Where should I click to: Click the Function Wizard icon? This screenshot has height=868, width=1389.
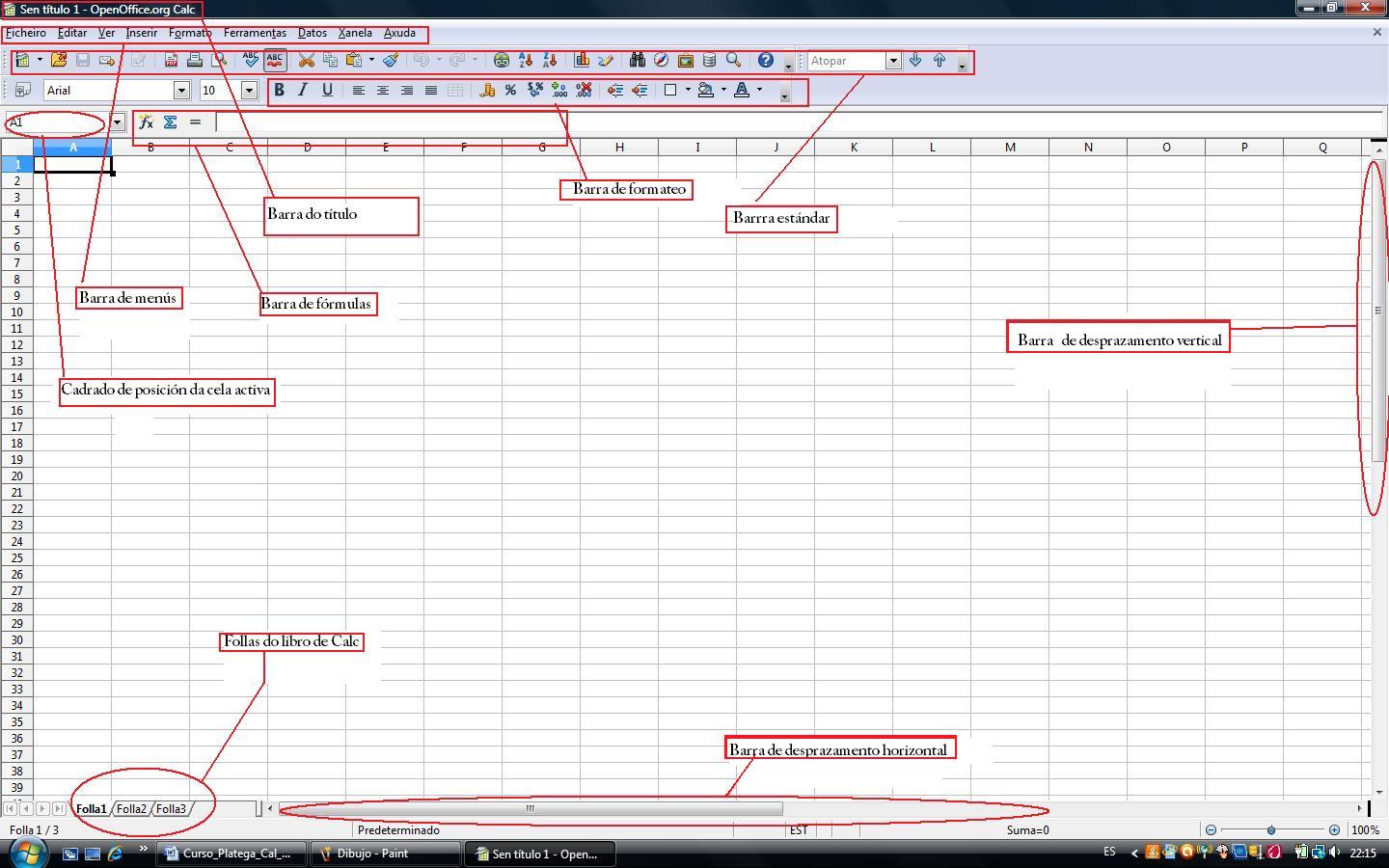pos(146,122)
